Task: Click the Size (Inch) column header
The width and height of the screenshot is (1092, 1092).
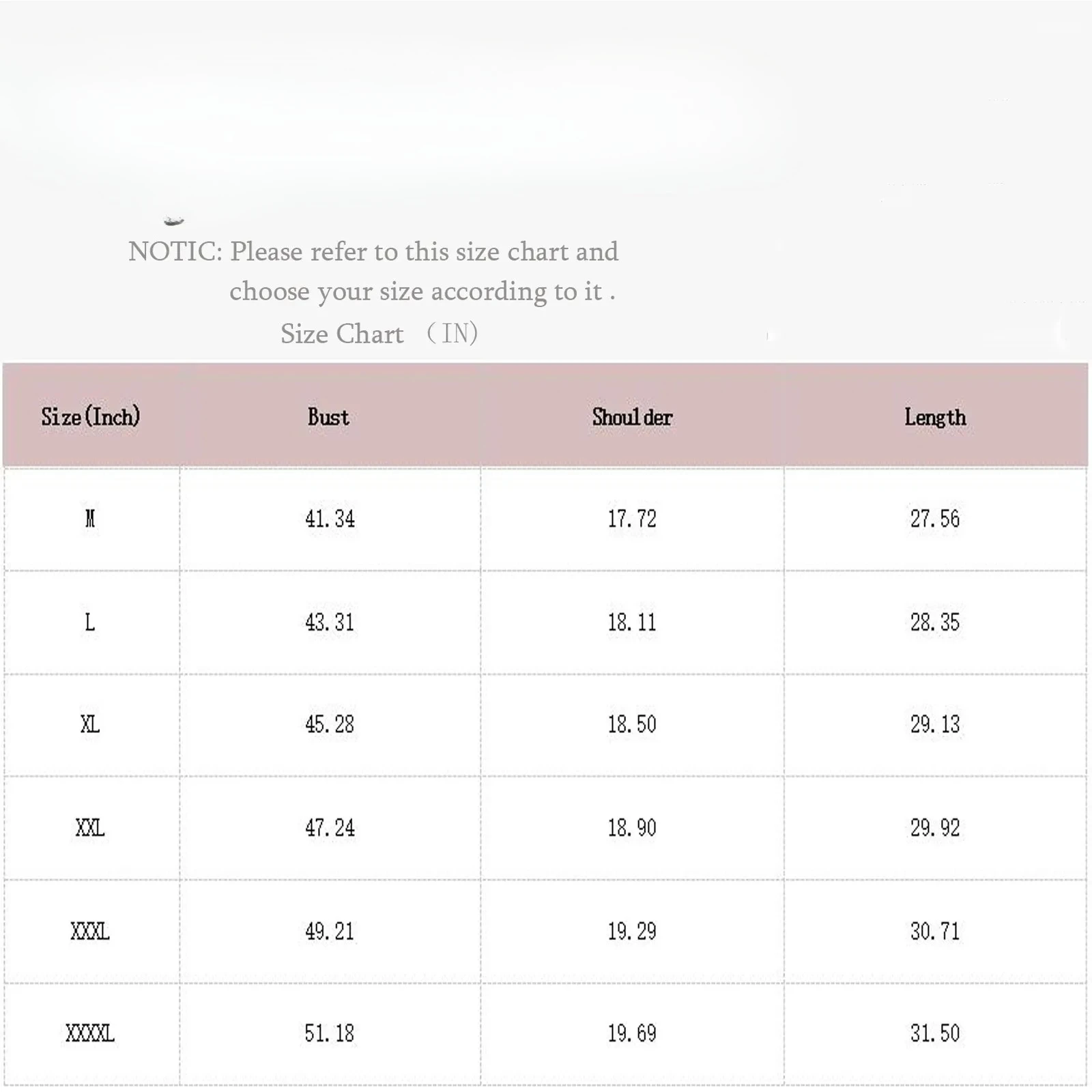Action: (91, 416)
